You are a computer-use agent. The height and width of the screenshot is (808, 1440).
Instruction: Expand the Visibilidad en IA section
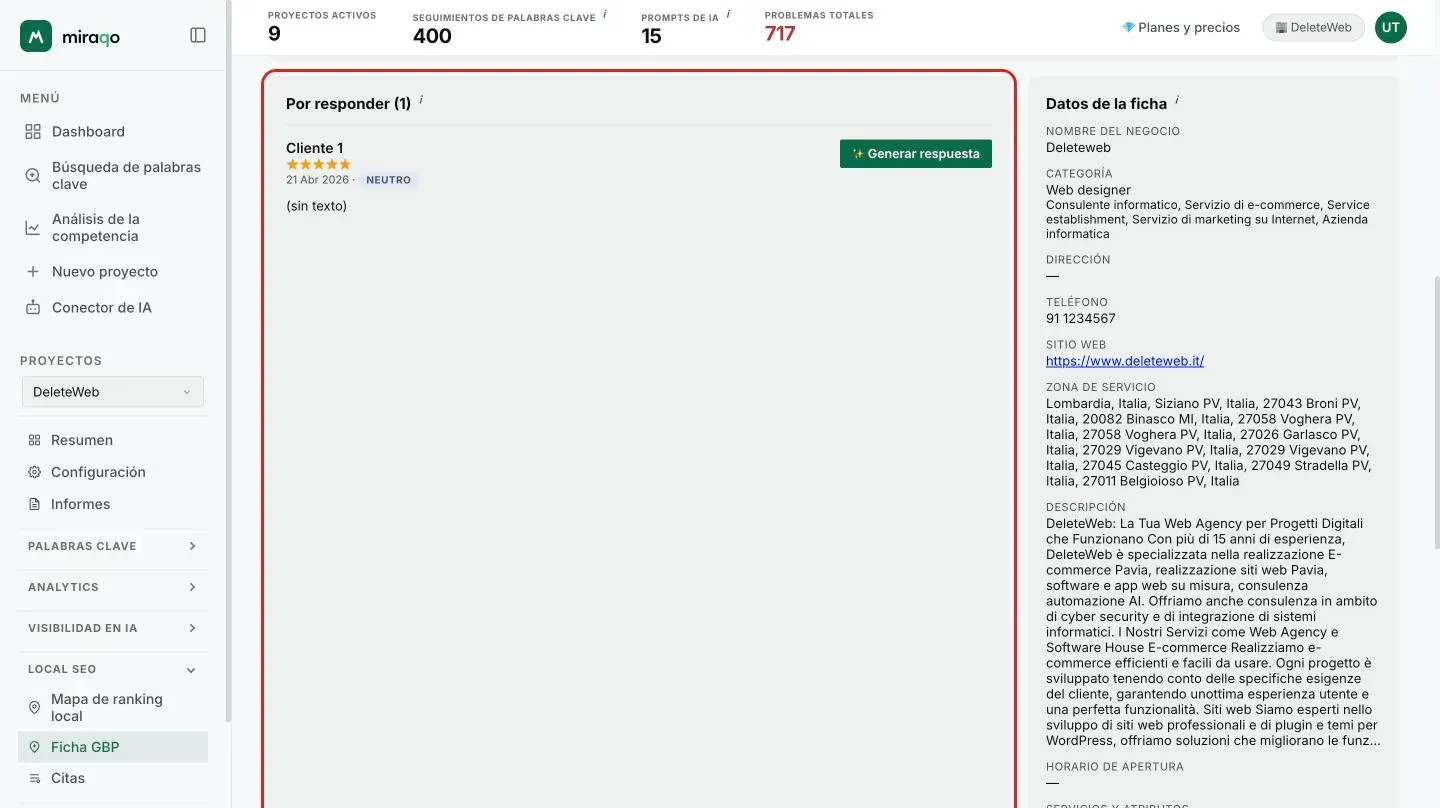pyautogui.click(x=113, y=628)
